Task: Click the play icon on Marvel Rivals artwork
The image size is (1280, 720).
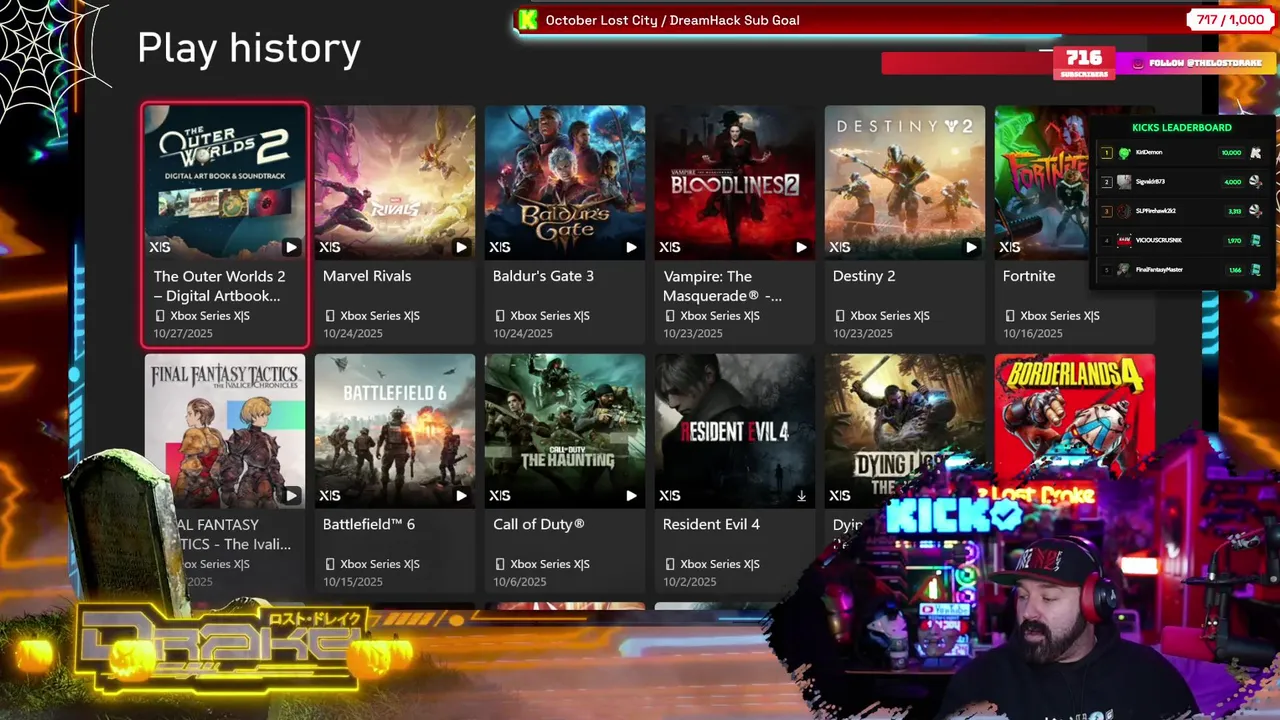Action: tap(461, 247)
